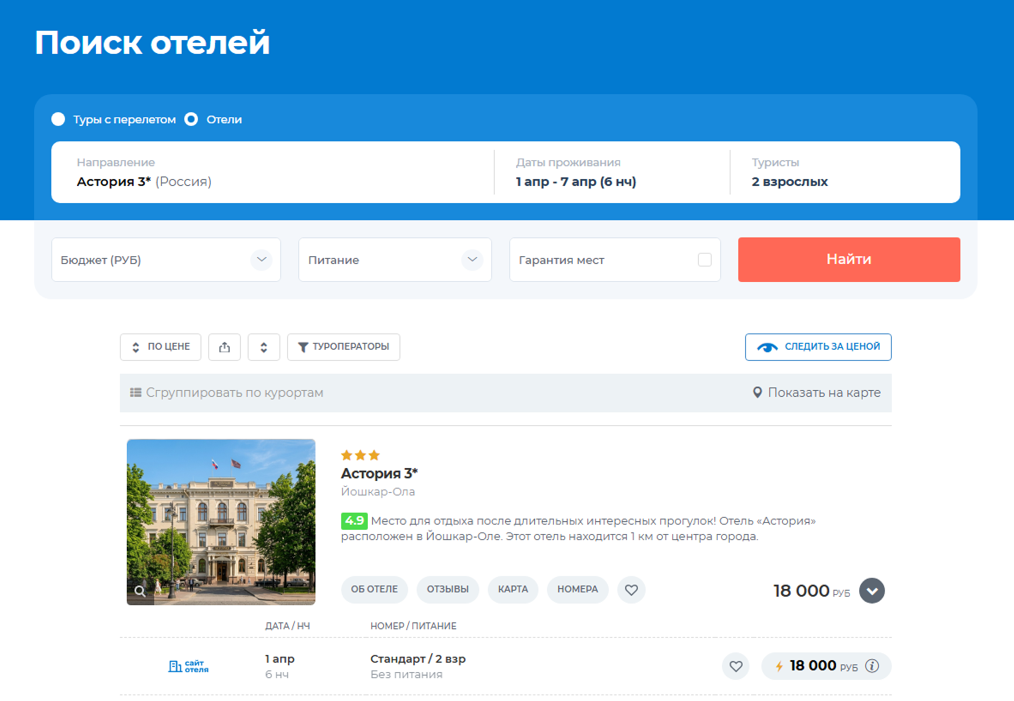Expand the Бюджет (РУБ) dropdown
Image resolution: width=1014 pixels, height=701 pixels.
(x=166, y=259)
